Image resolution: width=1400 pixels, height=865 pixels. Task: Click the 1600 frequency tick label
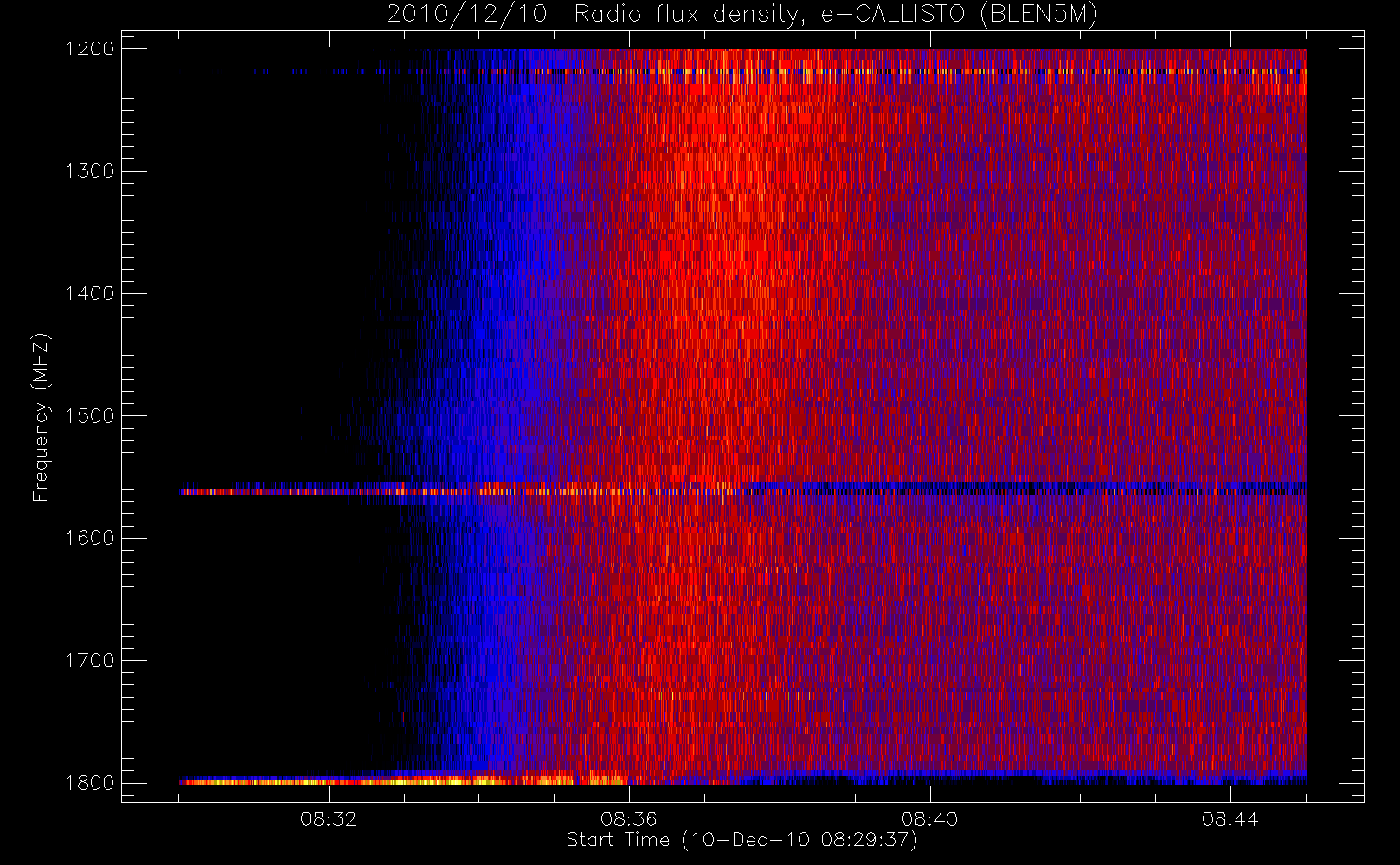(91, 538)
